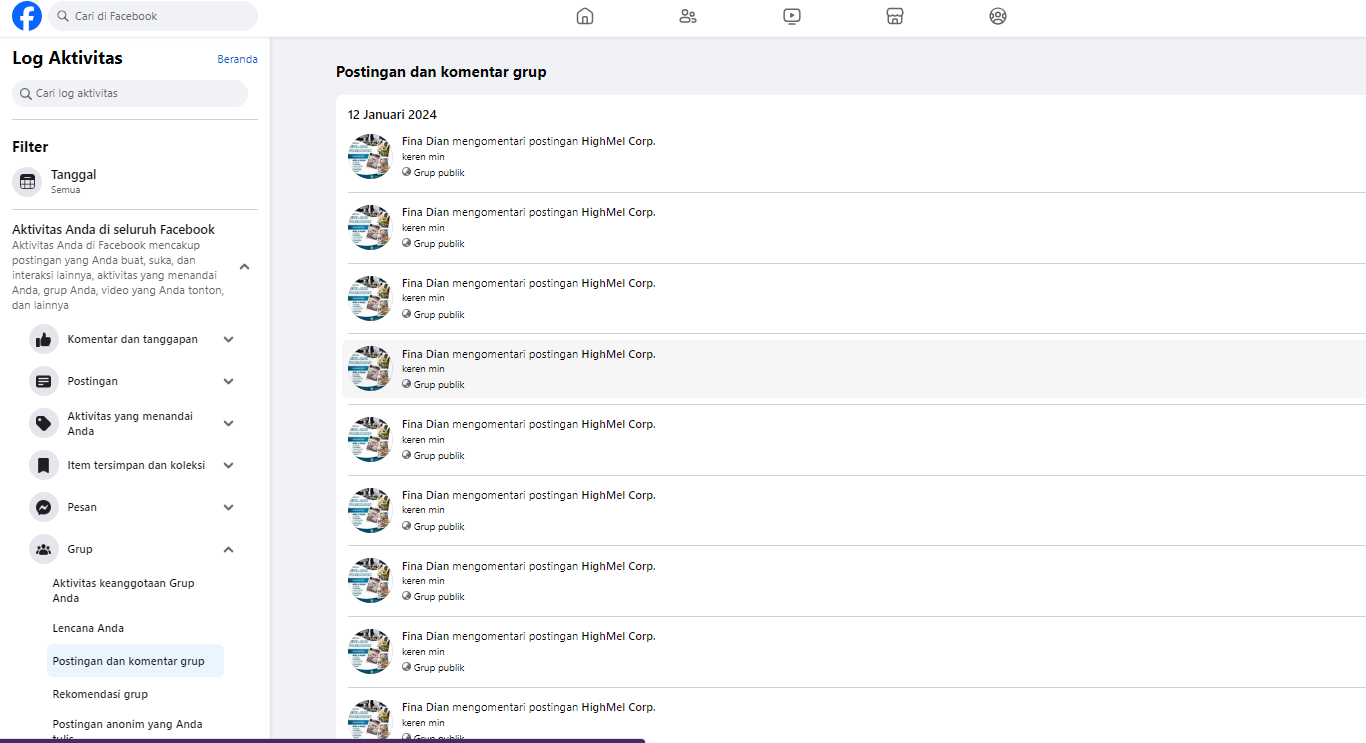Click the tag icon for Aktivitas yang menandai Anda
This screenshot has height=743, width=1366.
44,424
